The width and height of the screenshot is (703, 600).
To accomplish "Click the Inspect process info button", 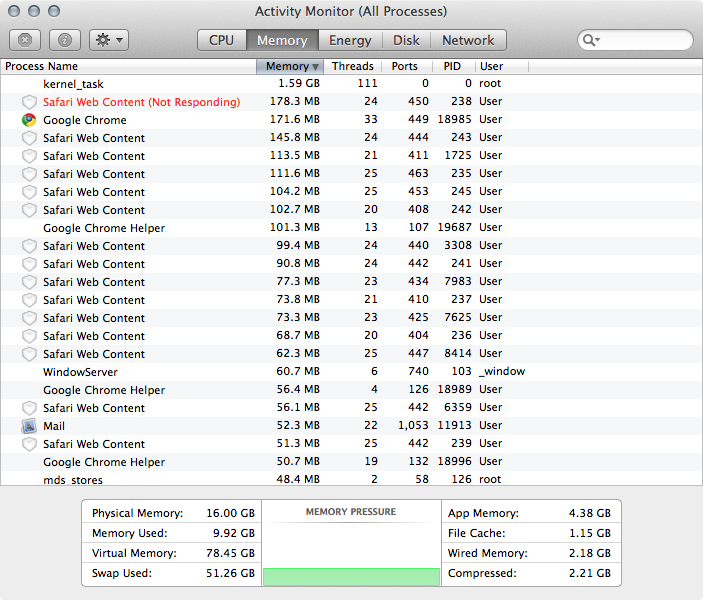I will [65, 40].
